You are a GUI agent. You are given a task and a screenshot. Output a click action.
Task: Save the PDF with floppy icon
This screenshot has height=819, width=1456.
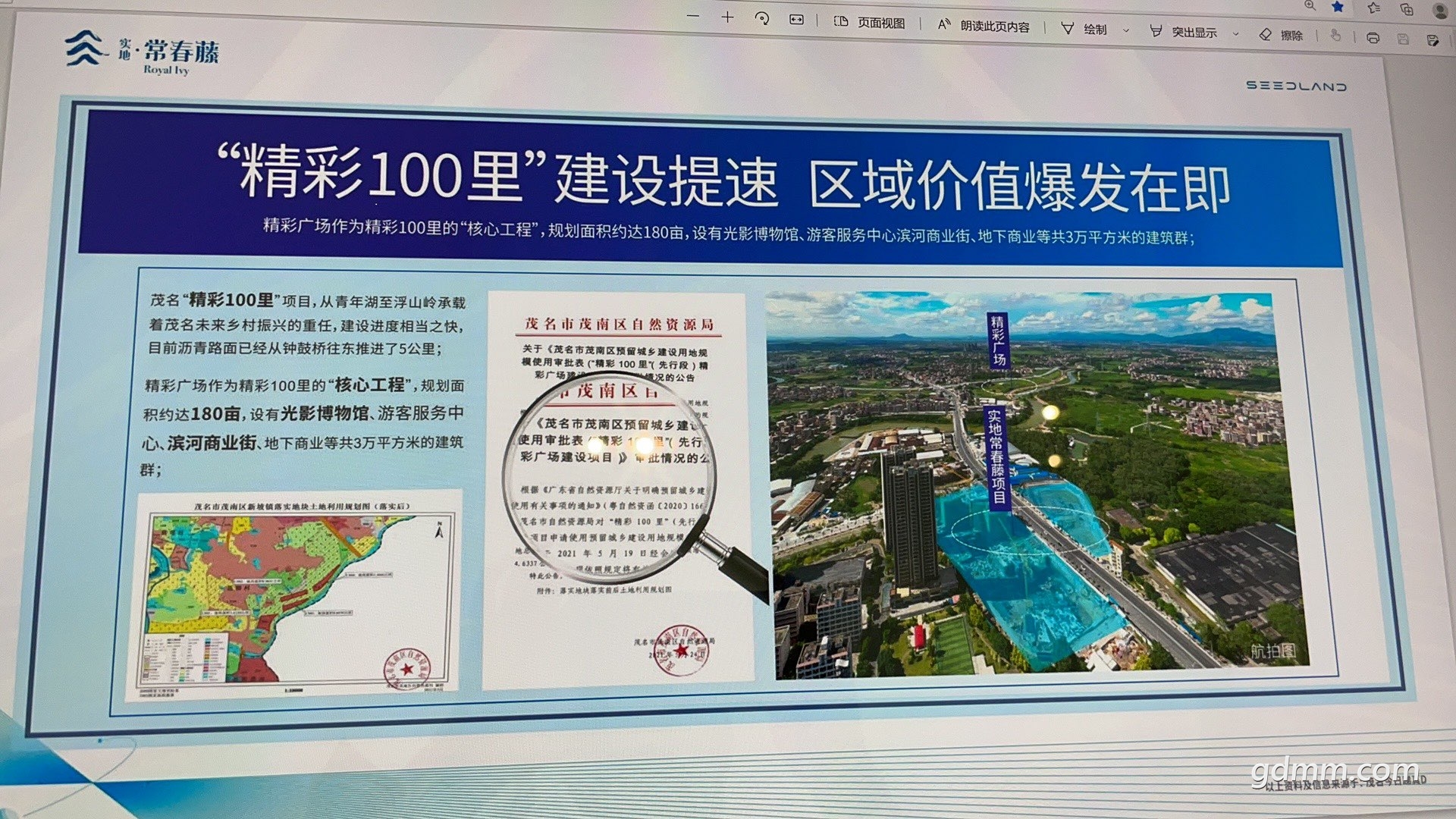(1403, 39)
